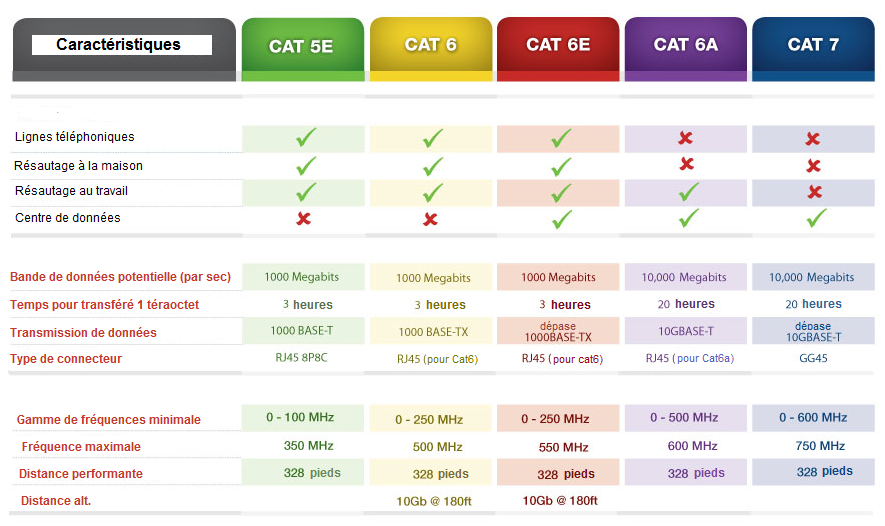Click CAT 5E red cross for Centre de données
Screen dimensions: 885x526
pyautogui.click(x=303, y=219)
